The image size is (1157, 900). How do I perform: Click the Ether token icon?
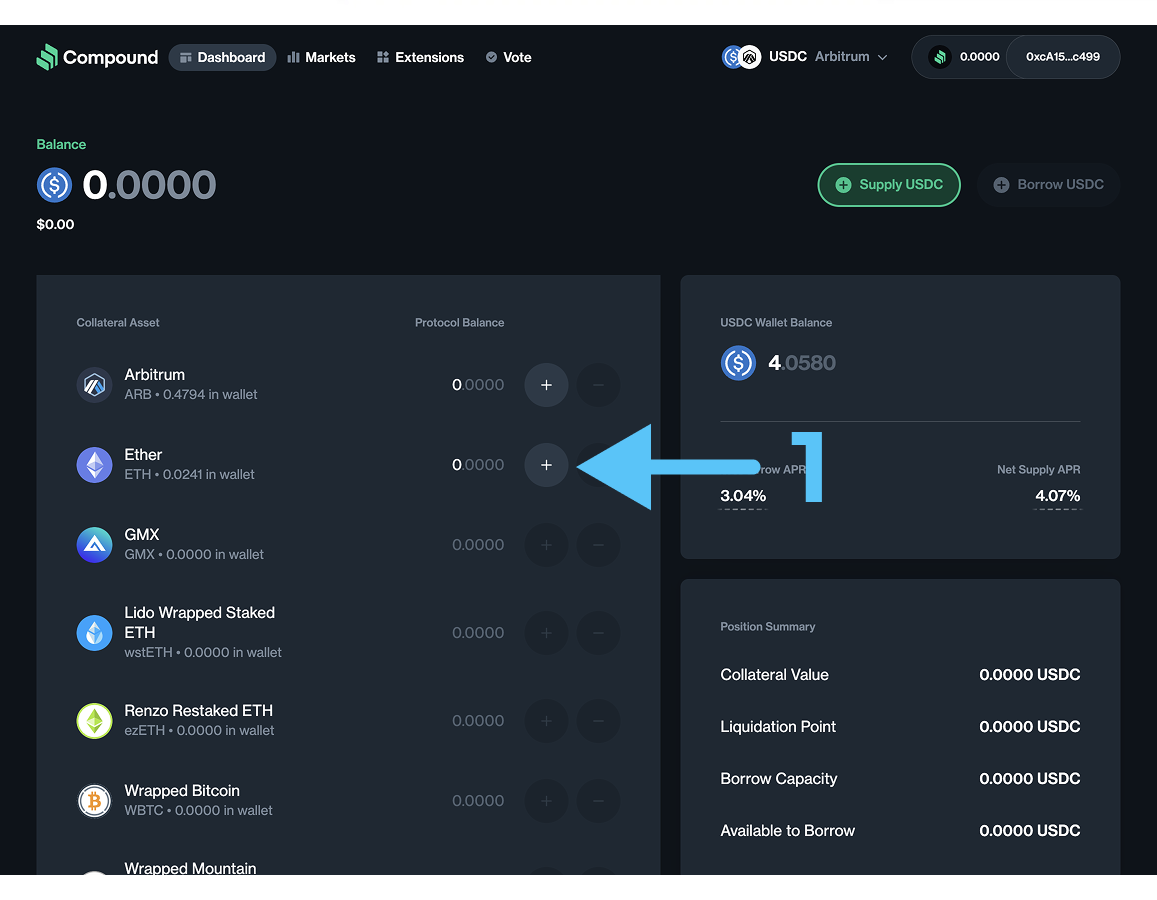point(95,465)
